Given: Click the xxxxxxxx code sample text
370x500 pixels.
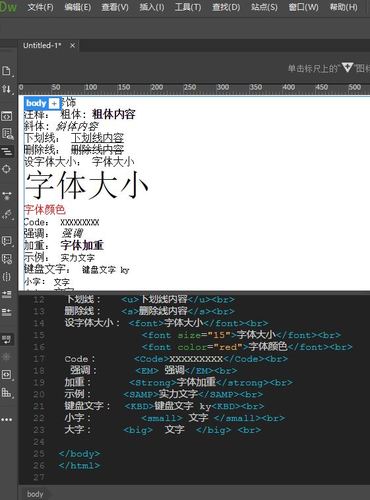Looking at the screenshot, I should click(80, 222).
